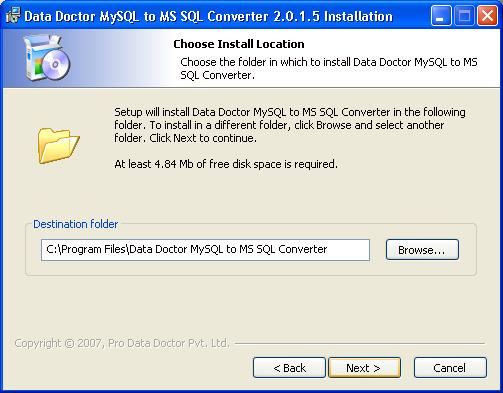This screenshot has width=503, height=393.
Task: Click the Browse... button
Action: (422, 249)
